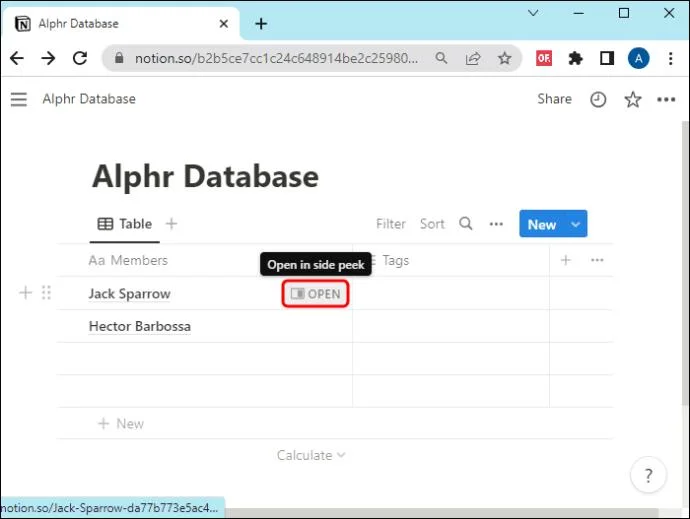The height and width of the screenshot is (519, 690).
Task: Open database view options three dots
Action: pos(496,224)
